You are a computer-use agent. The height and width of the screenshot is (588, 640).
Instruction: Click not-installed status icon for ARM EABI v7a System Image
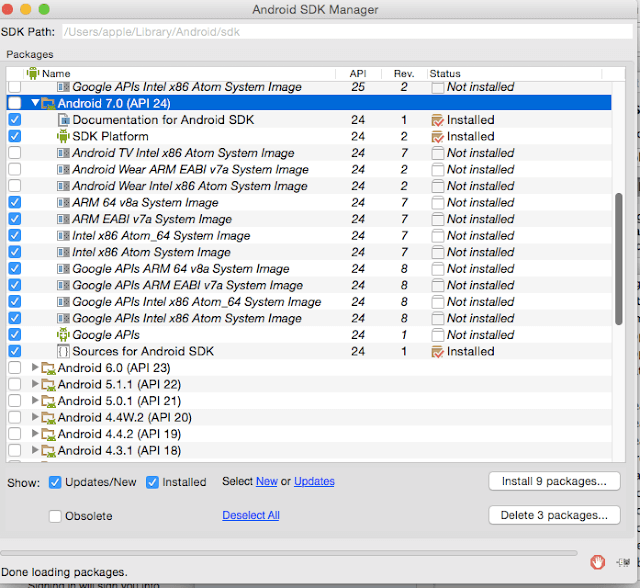point(438,219)
